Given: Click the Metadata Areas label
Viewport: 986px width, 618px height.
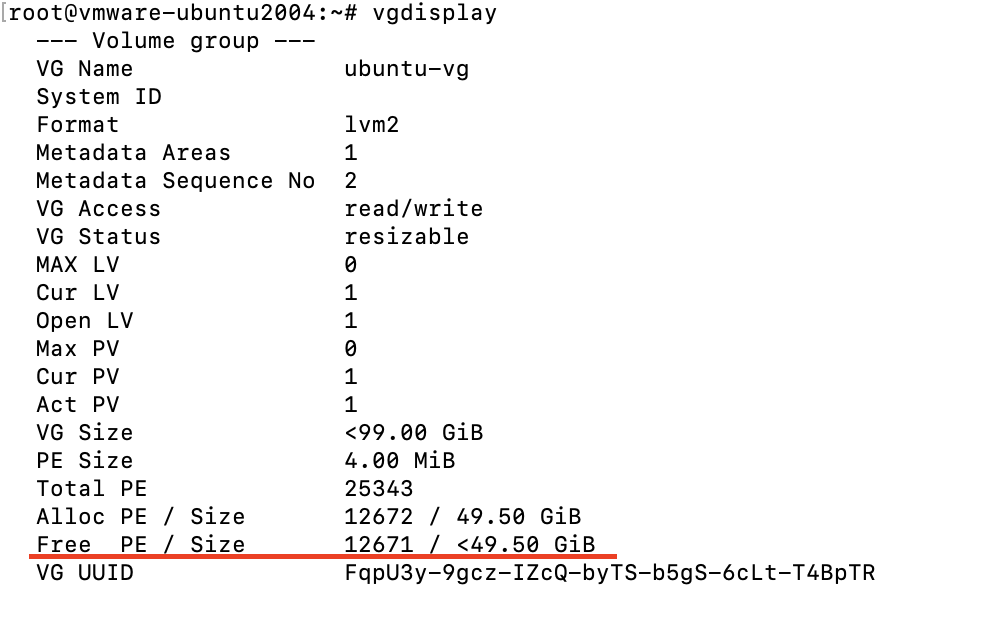Looking at the screenshot, I should (x=133, y=153).
